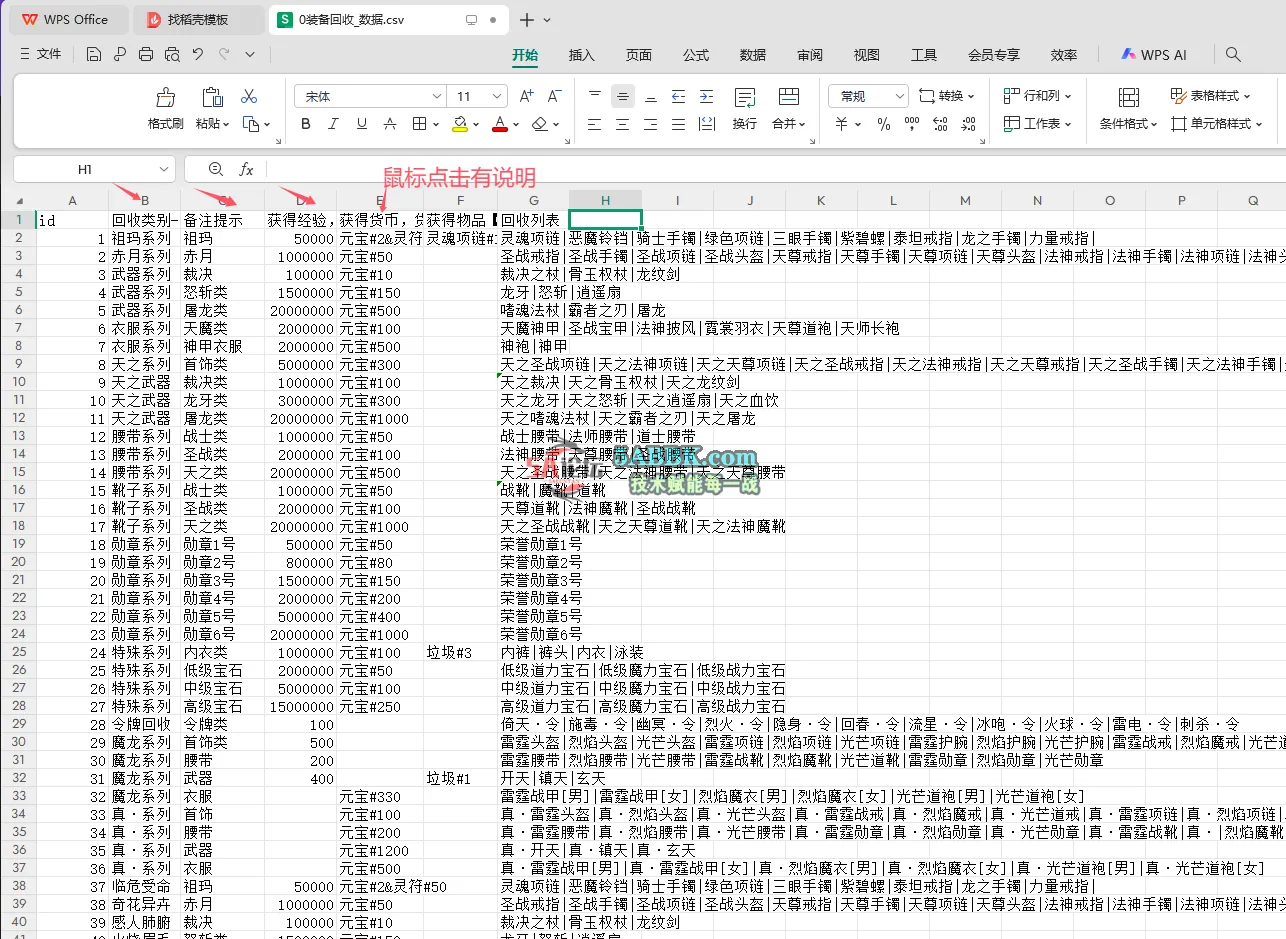Increase font size with A+ icon
This screenshot has height=939, width=1286.
tap(527, 96)
